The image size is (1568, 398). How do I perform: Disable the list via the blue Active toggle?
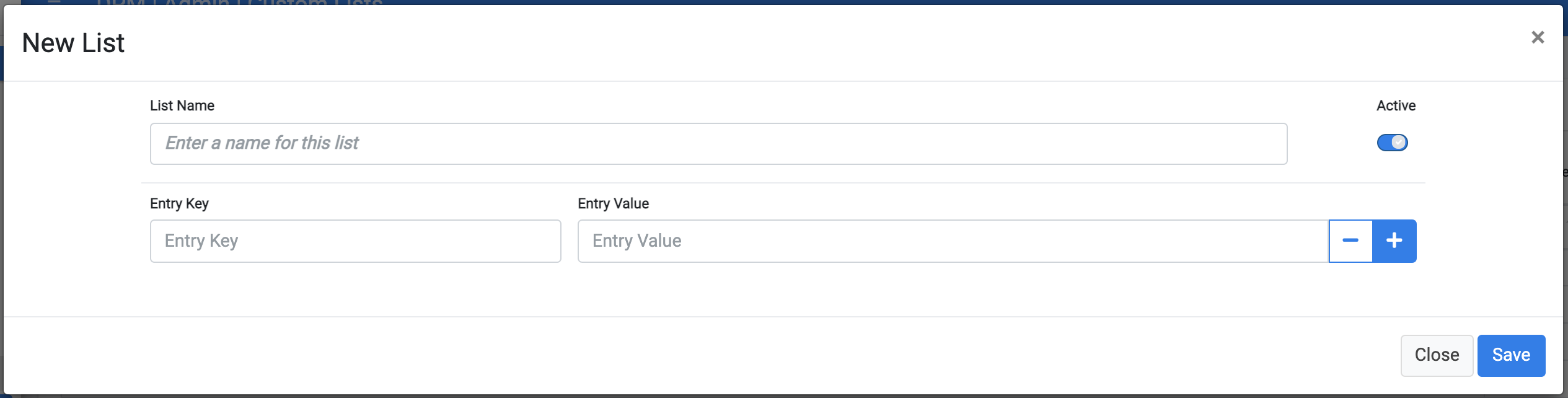point(1393,143)
